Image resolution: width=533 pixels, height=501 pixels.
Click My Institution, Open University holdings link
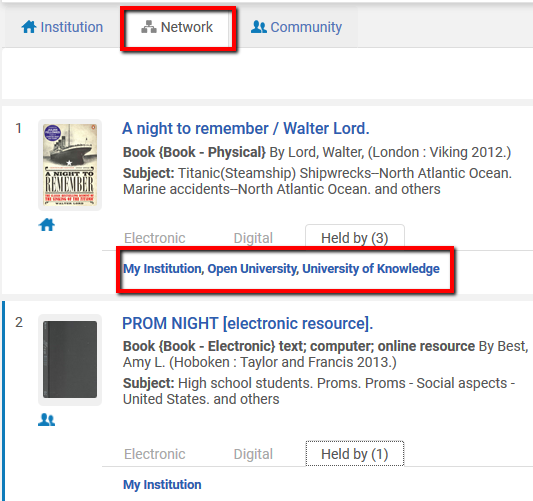tap(281, 269)
